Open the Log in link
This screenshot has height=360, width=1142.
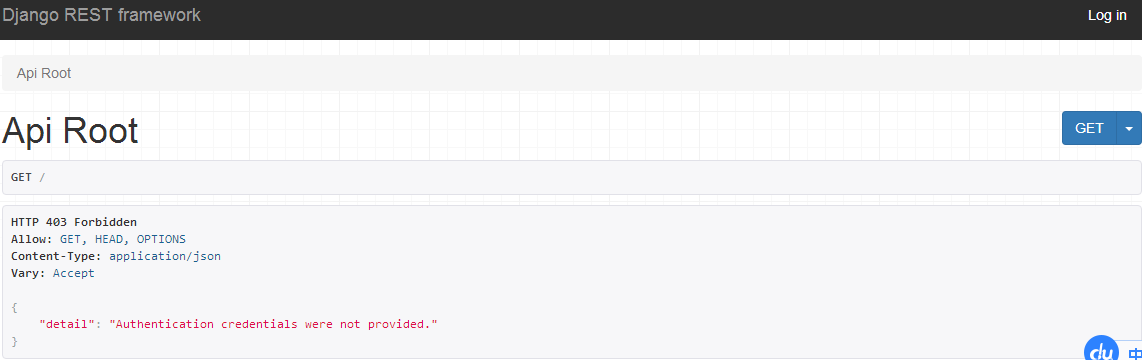1107,15
